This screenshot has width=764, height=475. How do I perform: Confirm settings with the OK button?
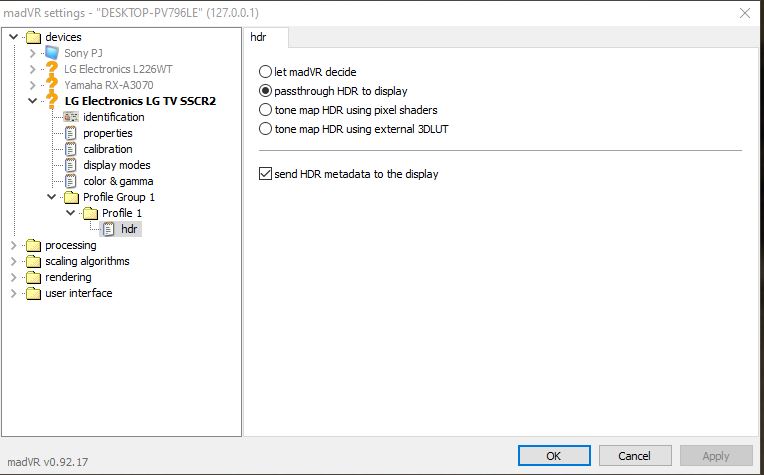point(554,456)
